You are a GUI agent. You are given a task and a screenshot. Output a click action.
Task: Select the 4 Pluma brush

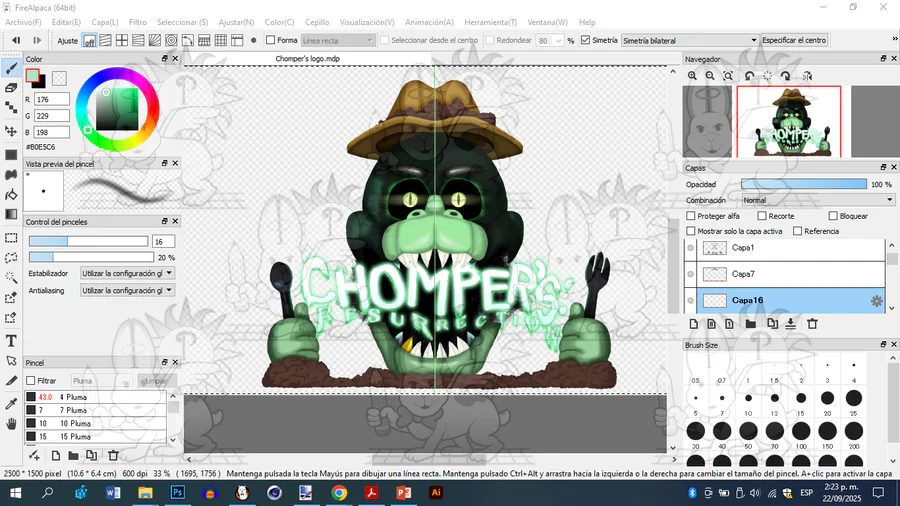click(95, 397)
